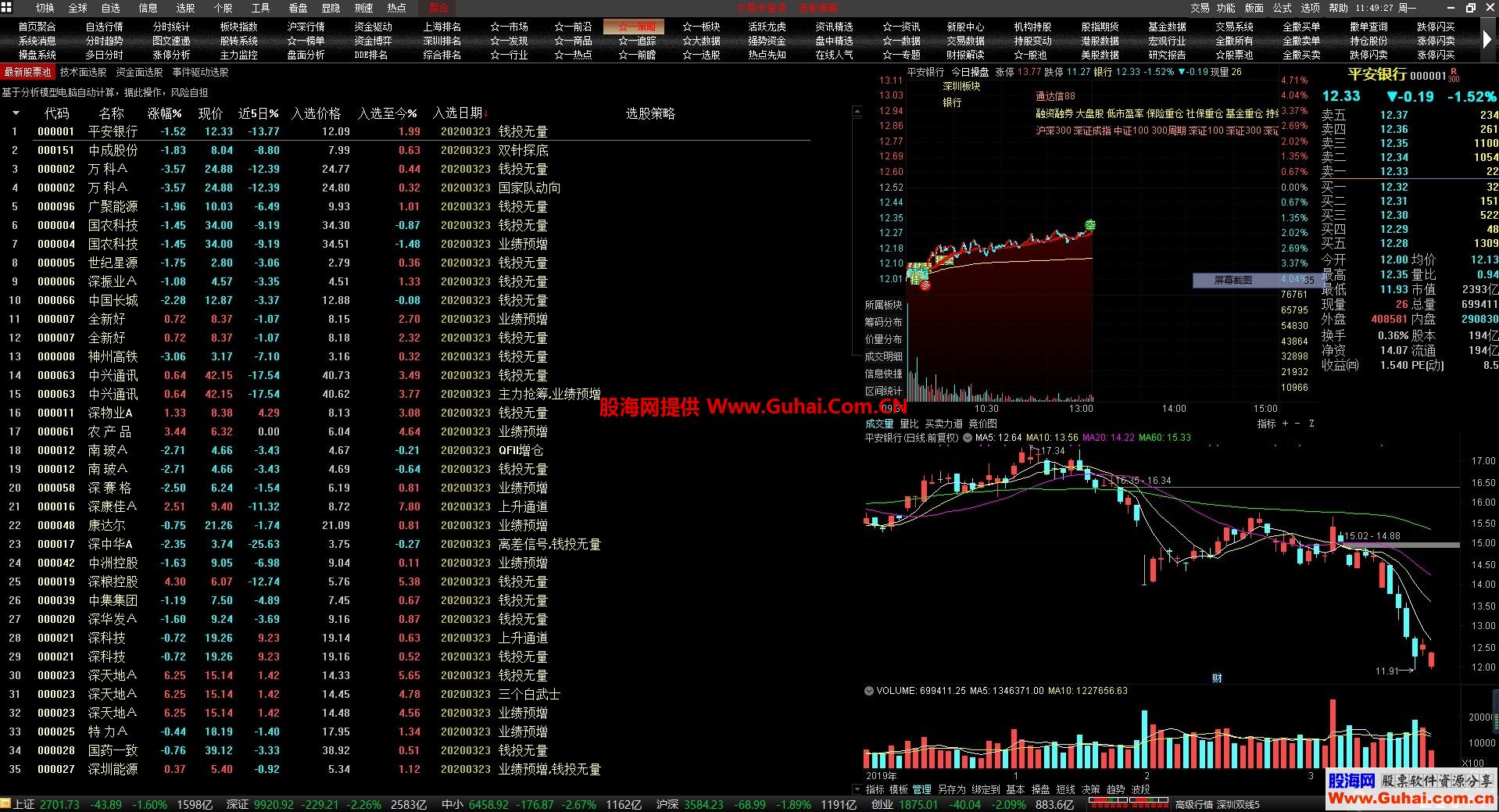Switch the sub-chart to 量比 tab
This screenshot has width=1499, height=812.
click(909, 424)
